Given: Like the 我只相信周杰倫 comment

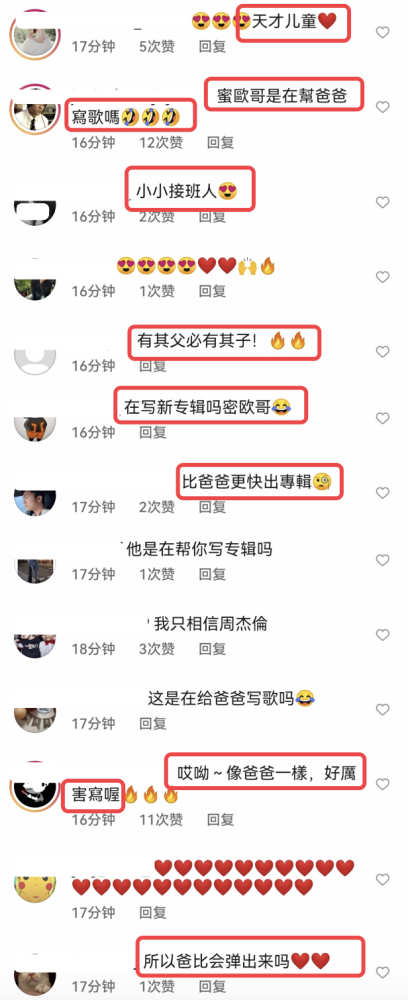Looking at the screenshot, I should 382,635.
